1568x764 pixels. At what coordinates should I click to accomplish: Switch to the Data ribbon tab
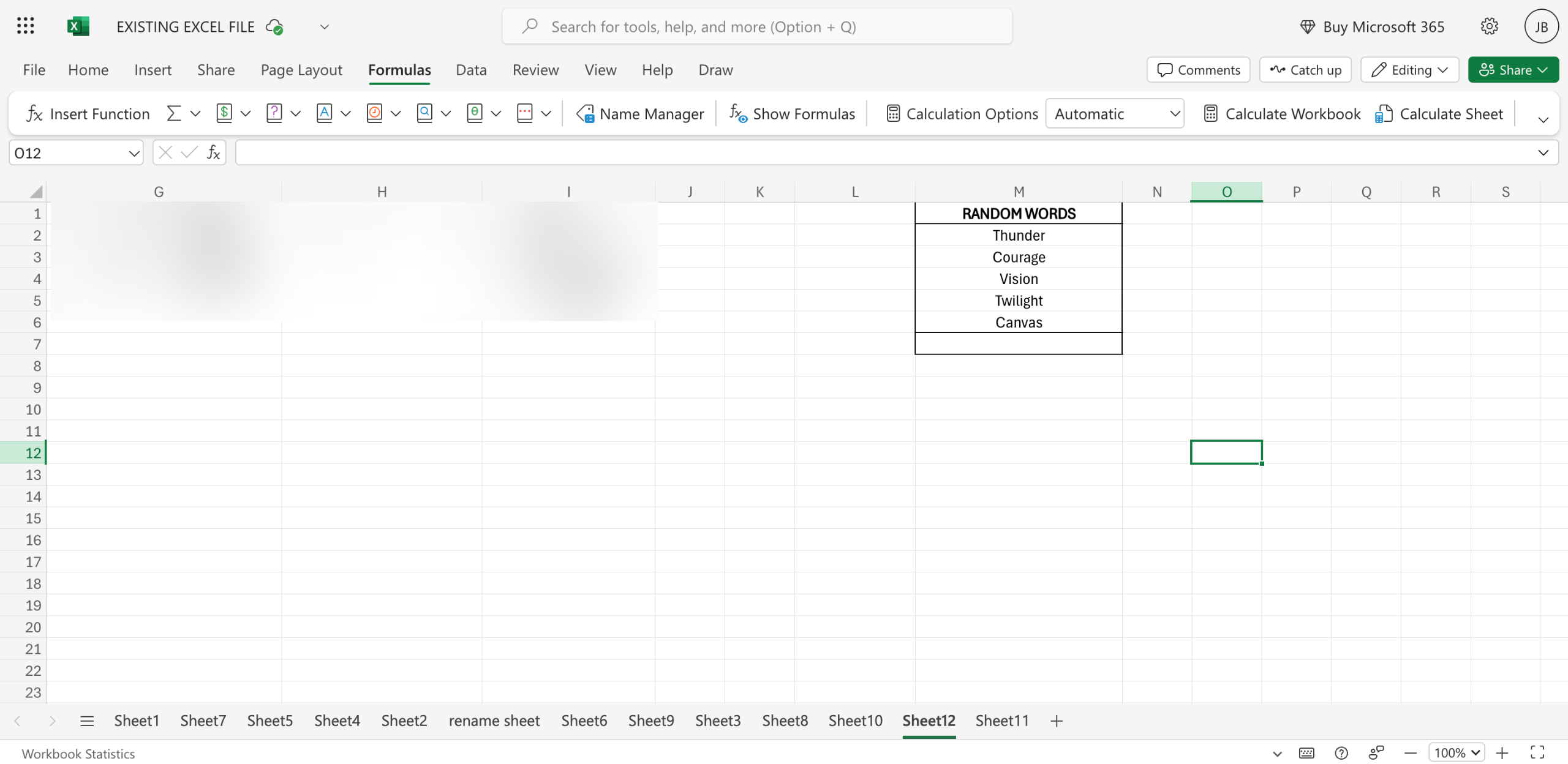[x=470, y=70]
